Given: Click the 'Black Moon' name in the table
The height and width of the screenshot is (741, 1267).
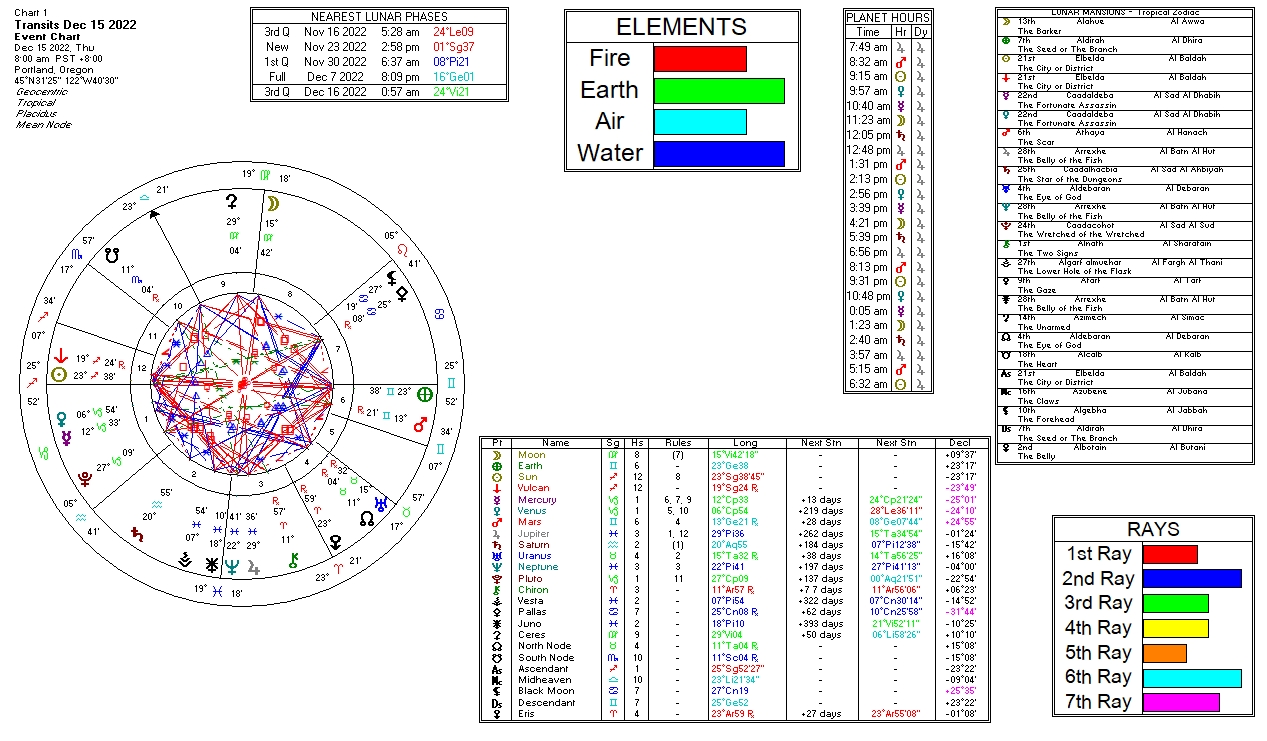Looking at the screenshot, I should click(x=544, y=691).
